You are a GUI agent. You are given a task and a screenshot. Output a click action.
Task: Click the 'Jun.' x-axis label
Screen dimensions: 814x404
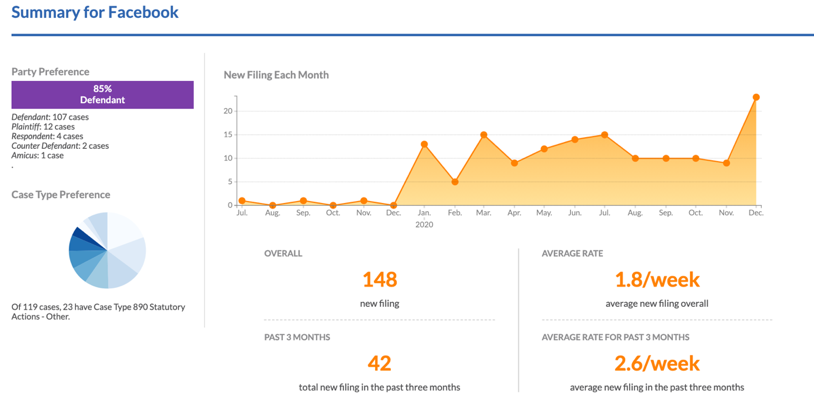click(x=575, y=213)
